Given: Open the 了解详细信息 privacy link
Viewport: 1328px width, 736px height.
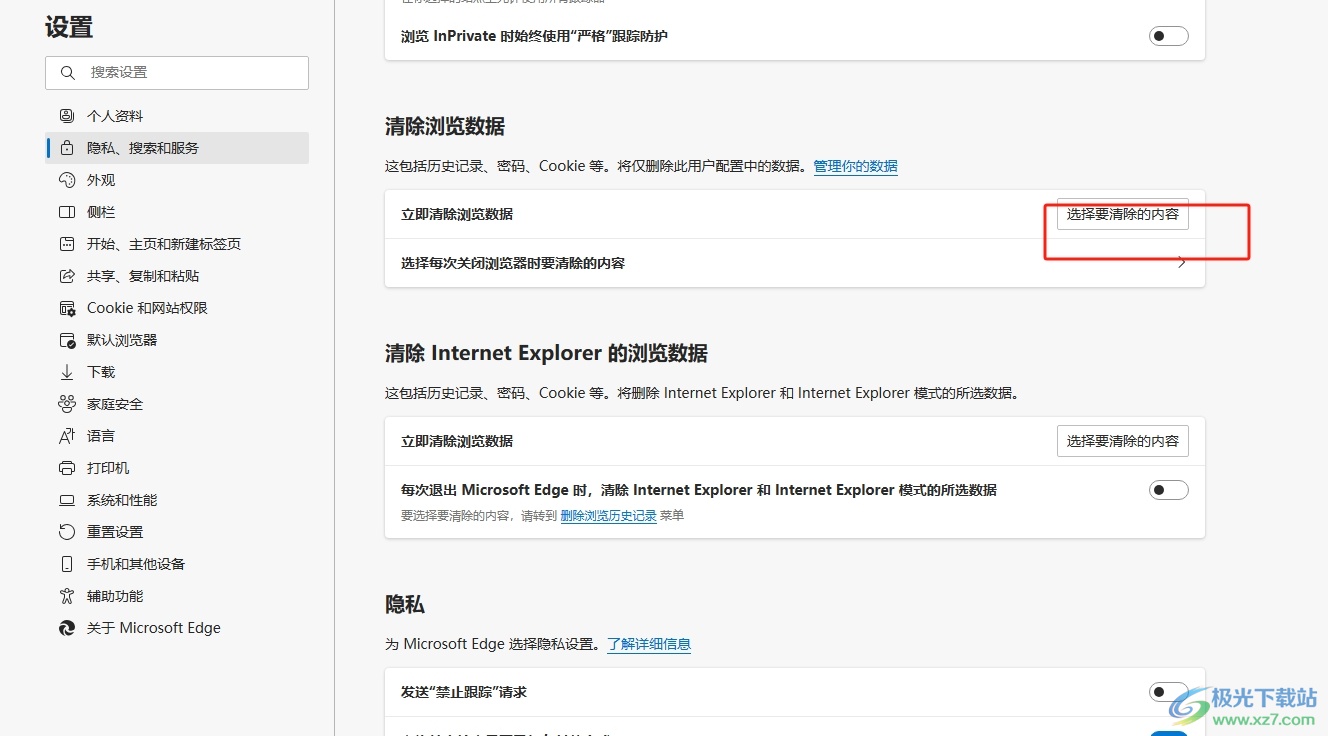Looking at the screenshot, I should [x=649, y=644].
